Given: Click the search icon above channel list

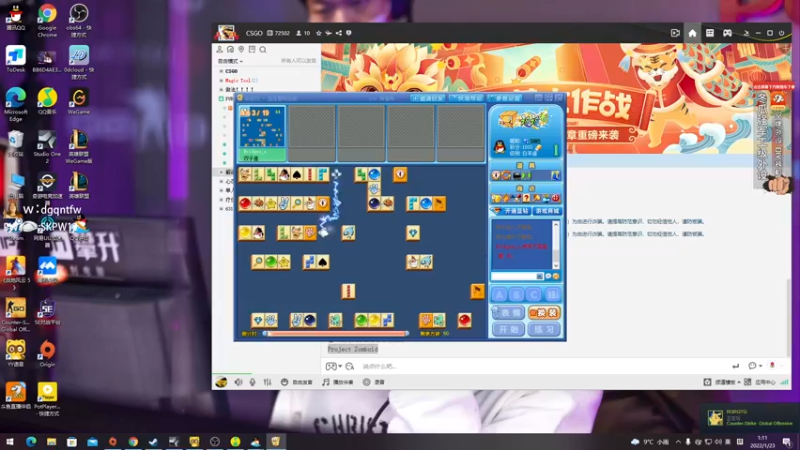Looking at the screenshot, I should click(x=263, y=49).
